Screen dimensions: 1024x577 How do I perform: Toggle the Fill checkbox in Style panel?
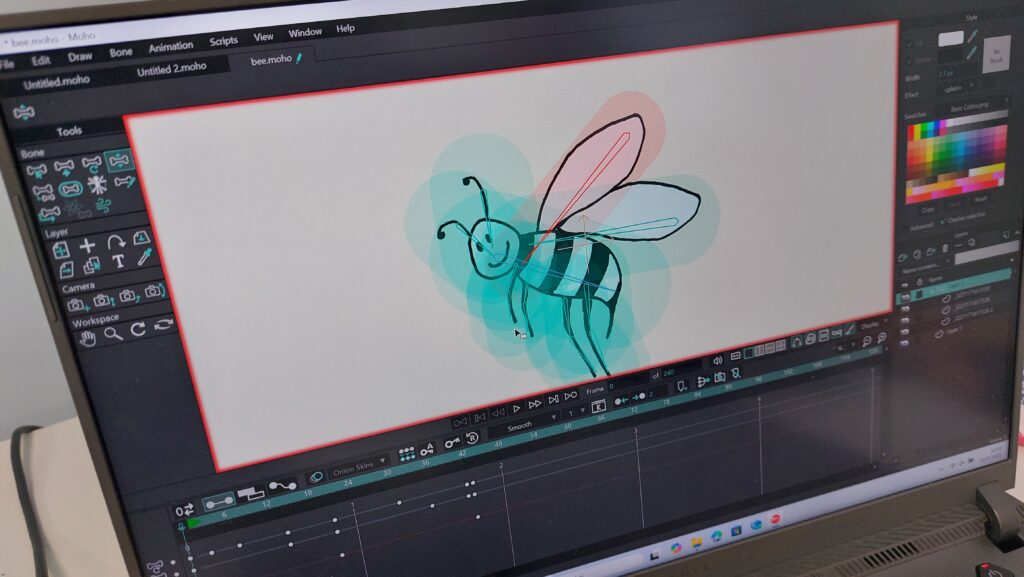coord(909,43)
